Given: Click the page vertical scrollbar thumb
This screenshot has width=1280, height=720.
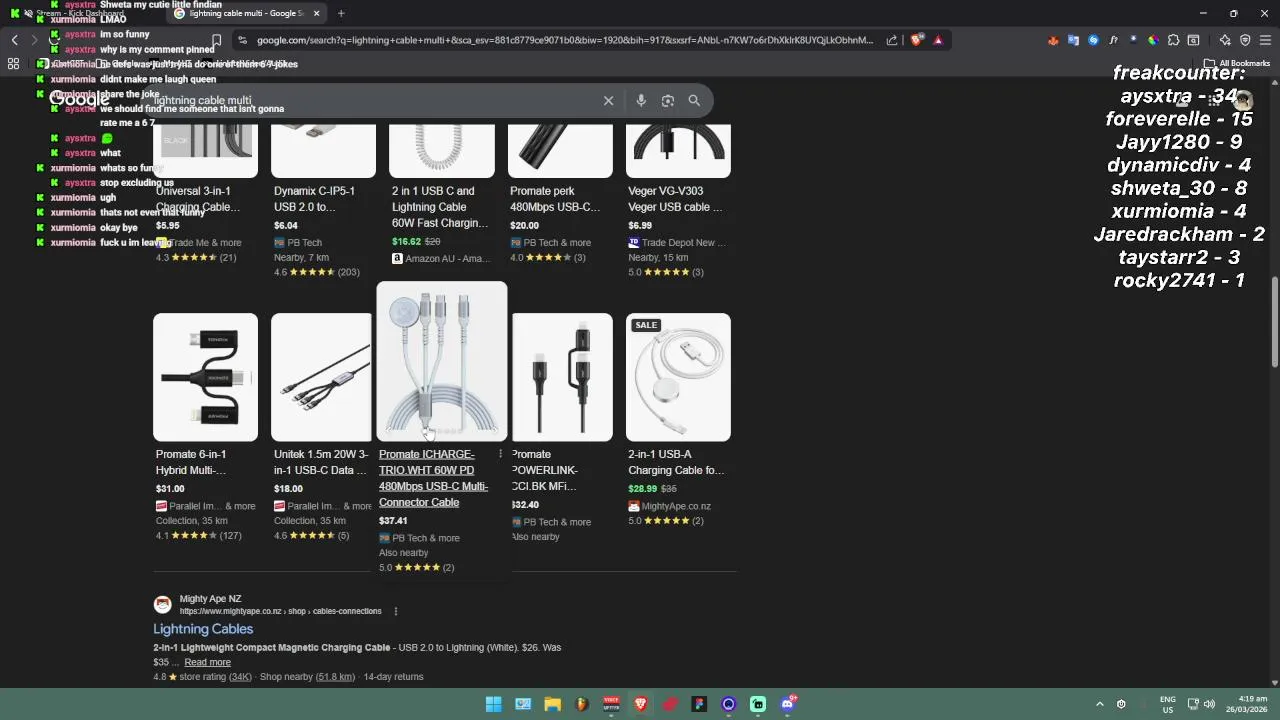Looking at the screenshot, I should (1274, 320).
